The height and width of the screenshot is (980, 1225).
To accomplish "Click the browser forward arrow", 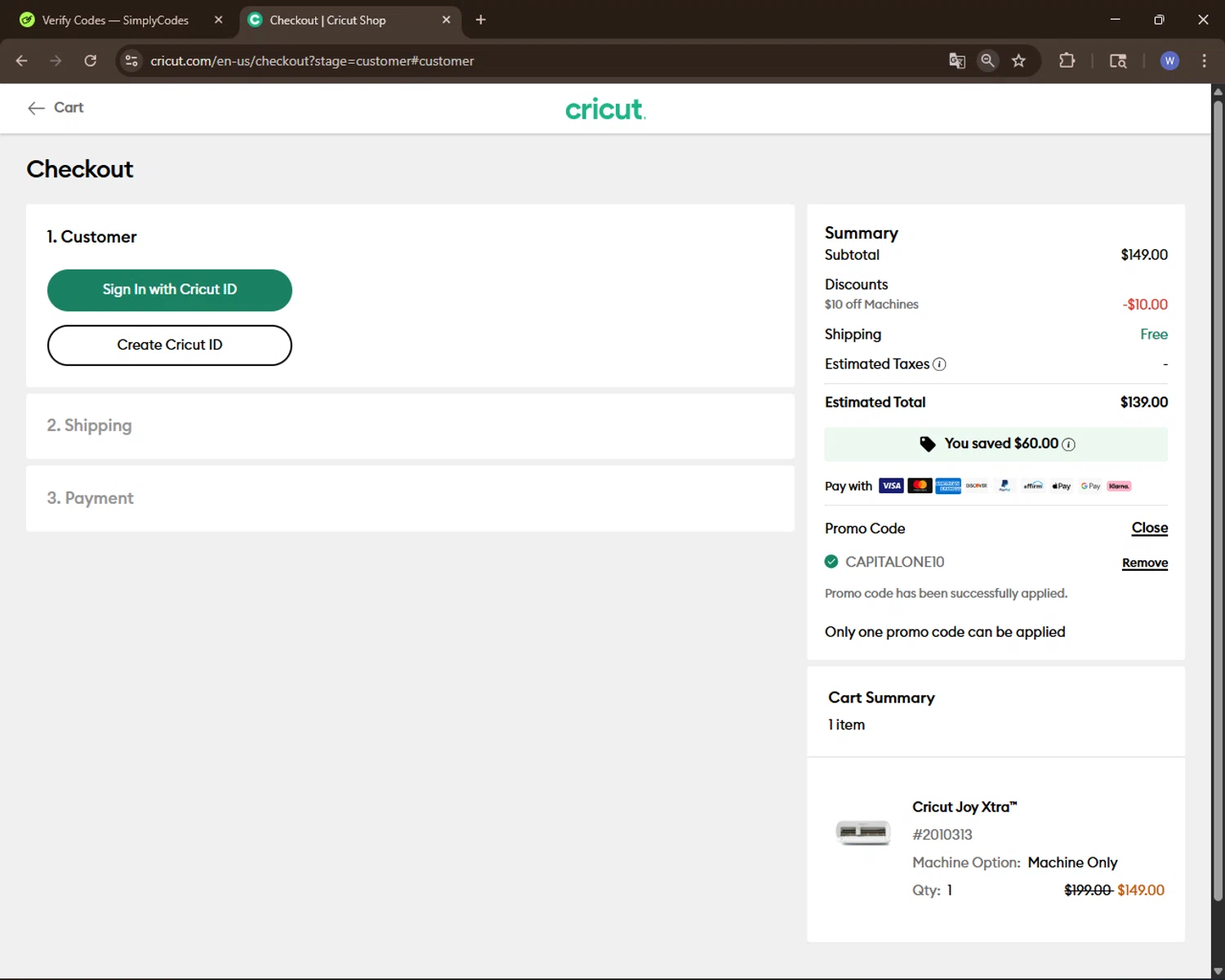I will [x=56, y=60].
